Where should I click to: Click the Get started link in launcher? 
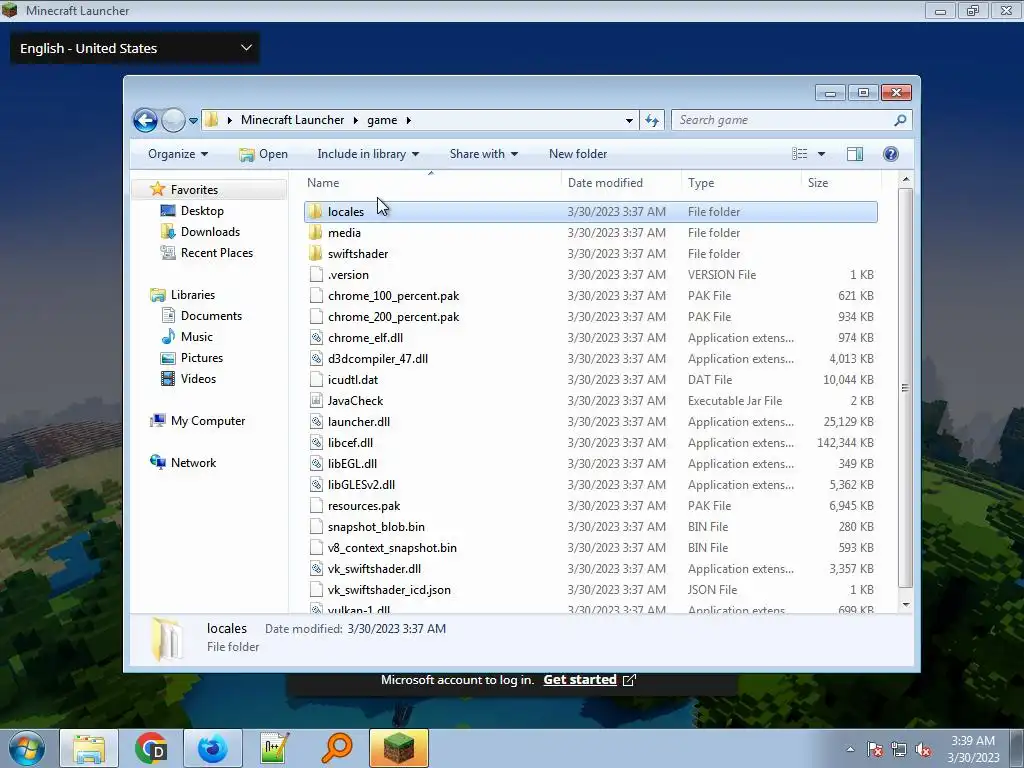(580, 680)
